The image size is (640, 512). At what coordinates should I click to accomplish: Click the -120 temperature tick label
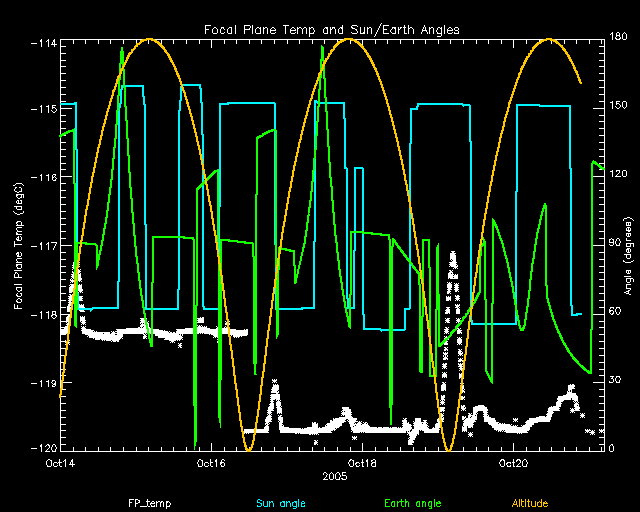click(x=44, y=448)
